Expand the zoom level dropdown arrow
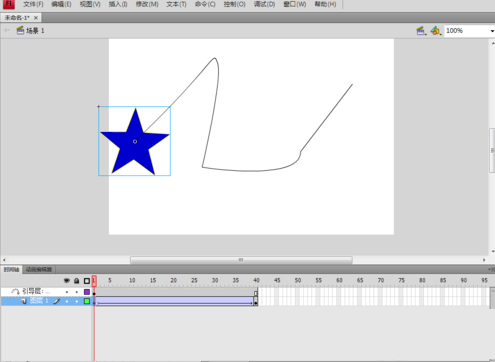This screenshot has width=495, height=362. tap(492, 31)
